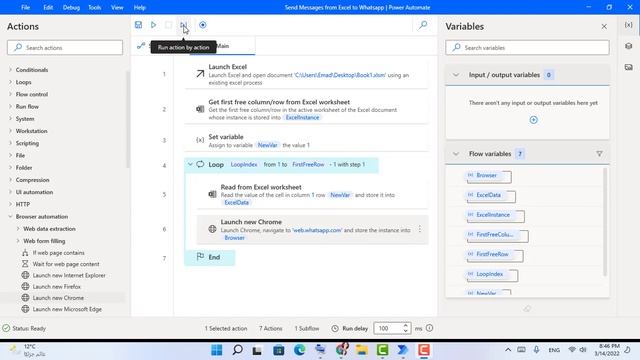Screen dimensions: 640x360
Task: Select If web page contains action
Action: (58, 253)
